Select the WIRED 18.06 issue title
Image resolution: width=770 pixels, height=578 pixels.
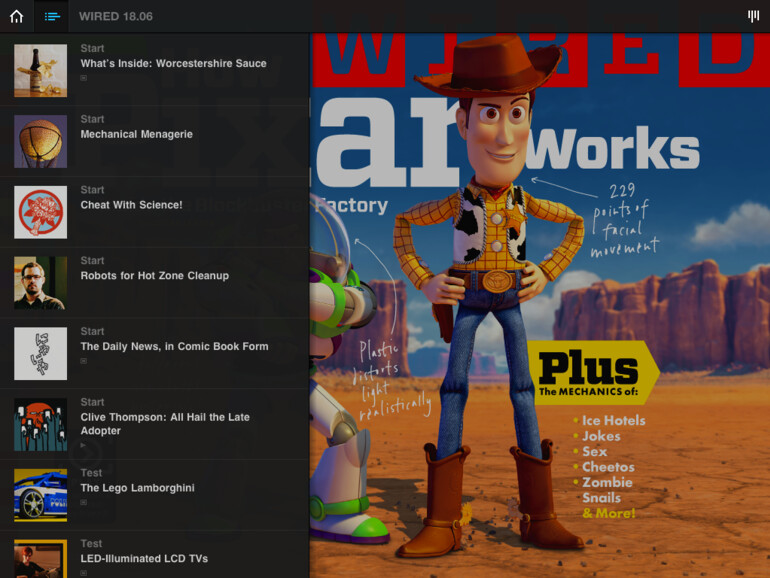tap(116, 16)
